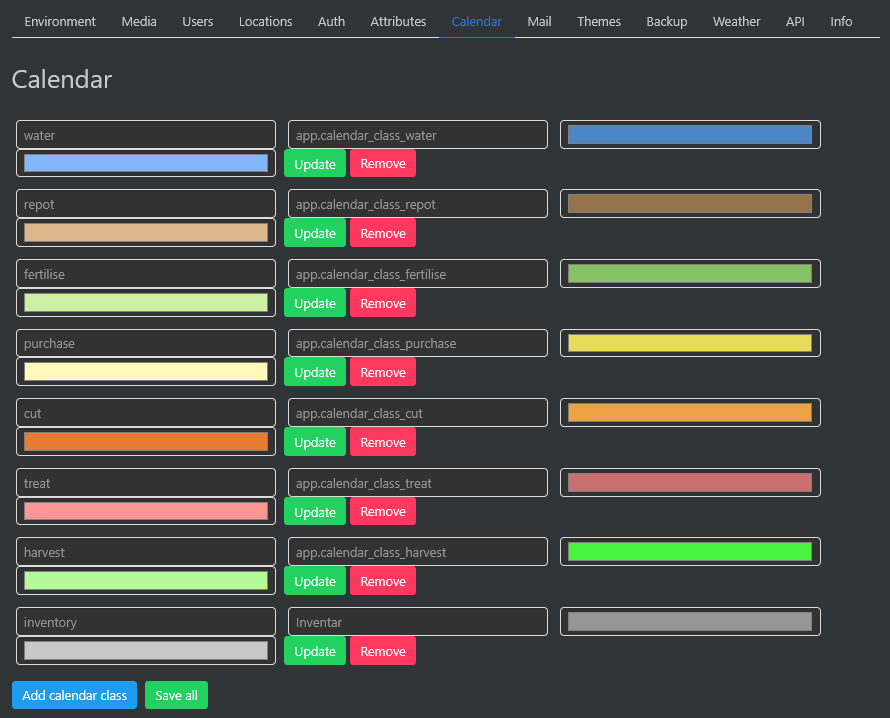Open the Info tab
The width and height of the screenshot is (890, 718).
pyautogui.click(x=840, y=21)
